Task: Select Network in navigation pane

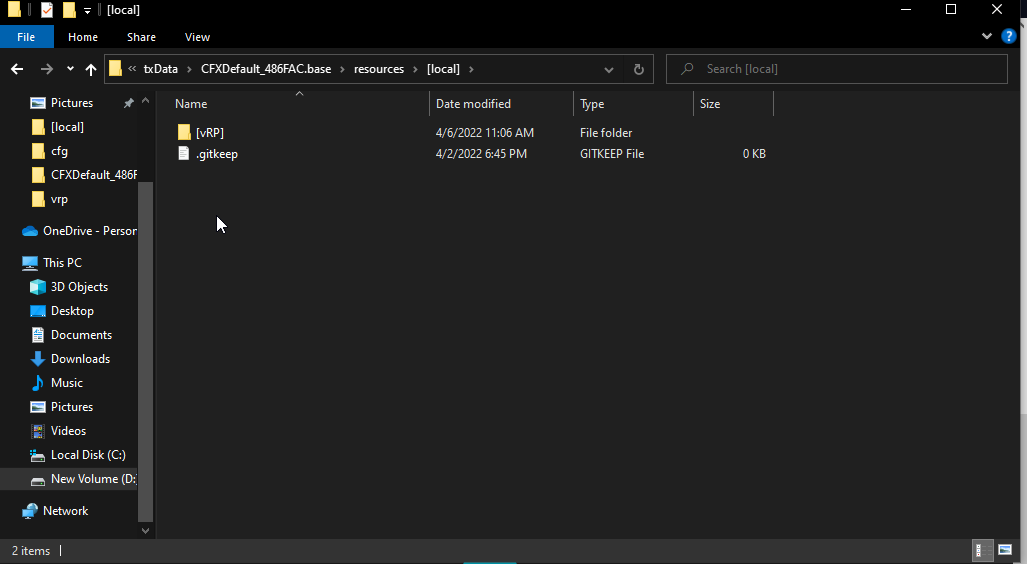Action: pos(65,511)
